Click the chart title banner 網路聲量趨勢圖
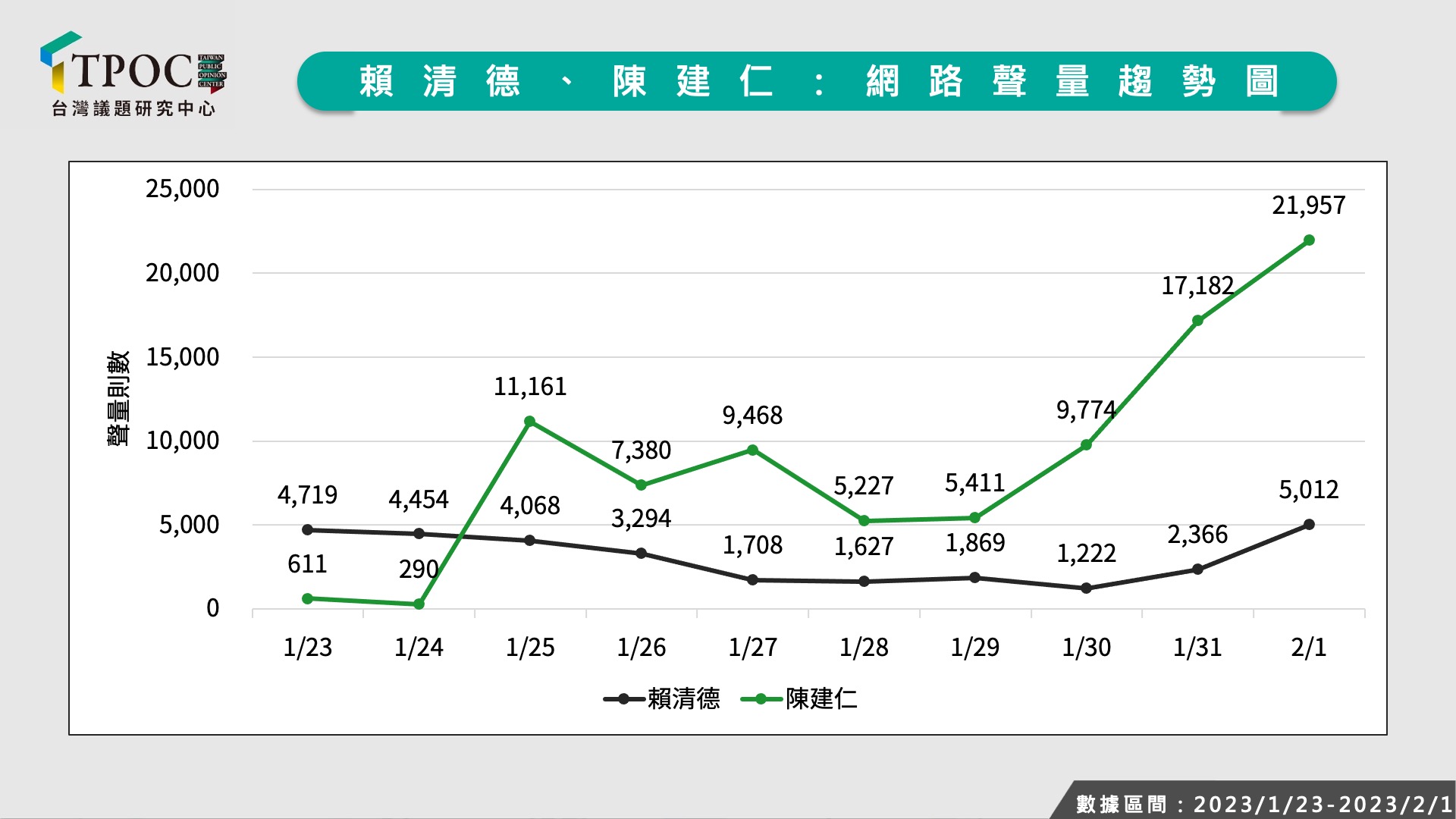 (x=817, y=81)
